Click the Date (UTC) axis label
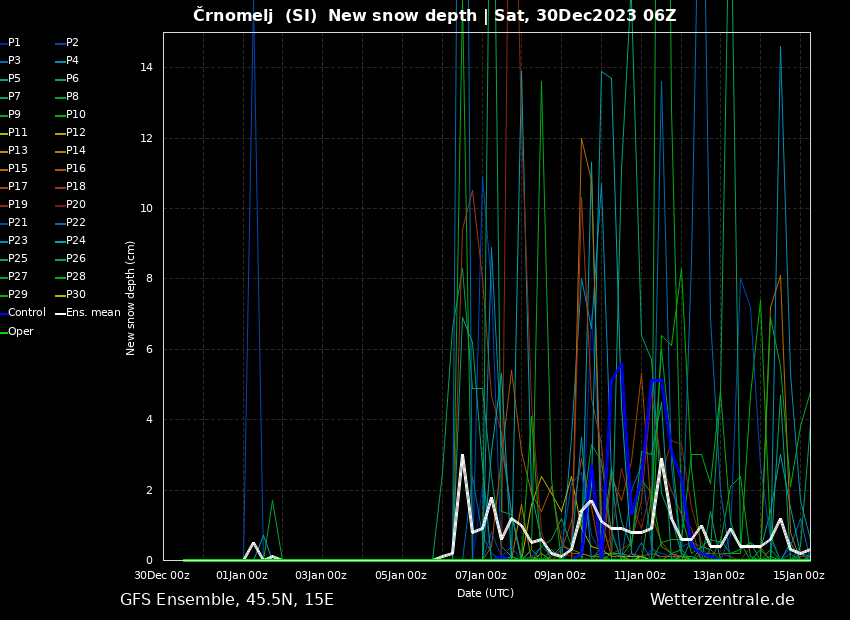Screen dimensions: 850x620 tap(486, 593)
